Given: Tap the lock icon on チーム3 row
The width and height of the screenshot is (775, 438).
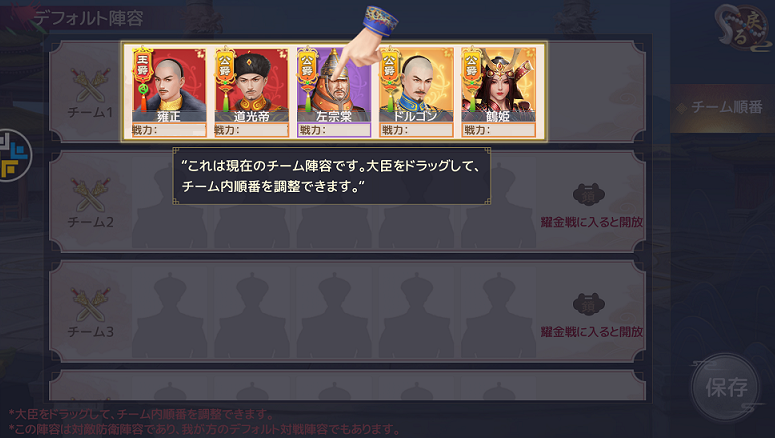Looking at the screenshot, I should point(589,305).
